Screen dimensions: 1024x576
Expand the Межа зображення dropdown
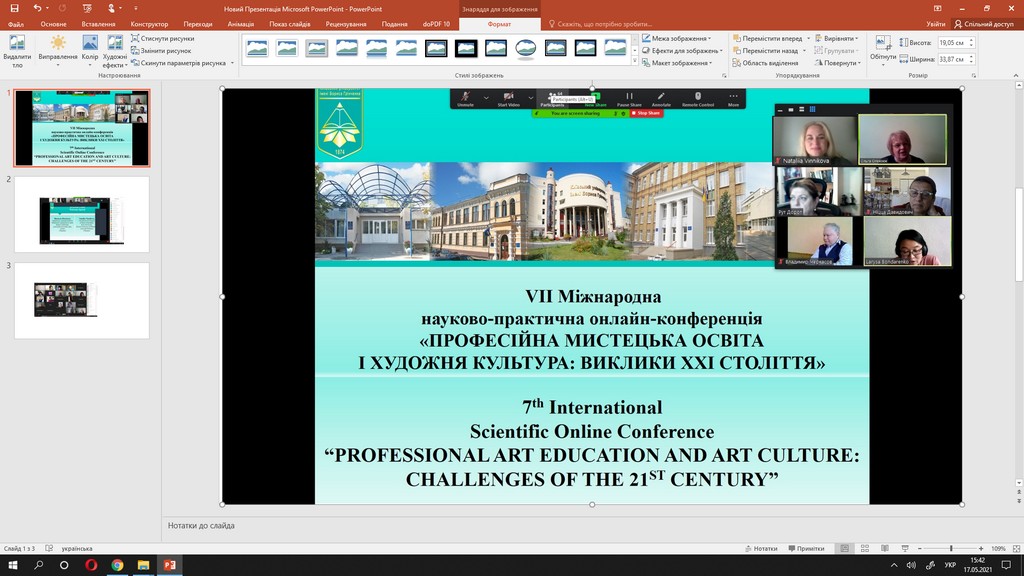pyautogui.click(x=681, y=38)
